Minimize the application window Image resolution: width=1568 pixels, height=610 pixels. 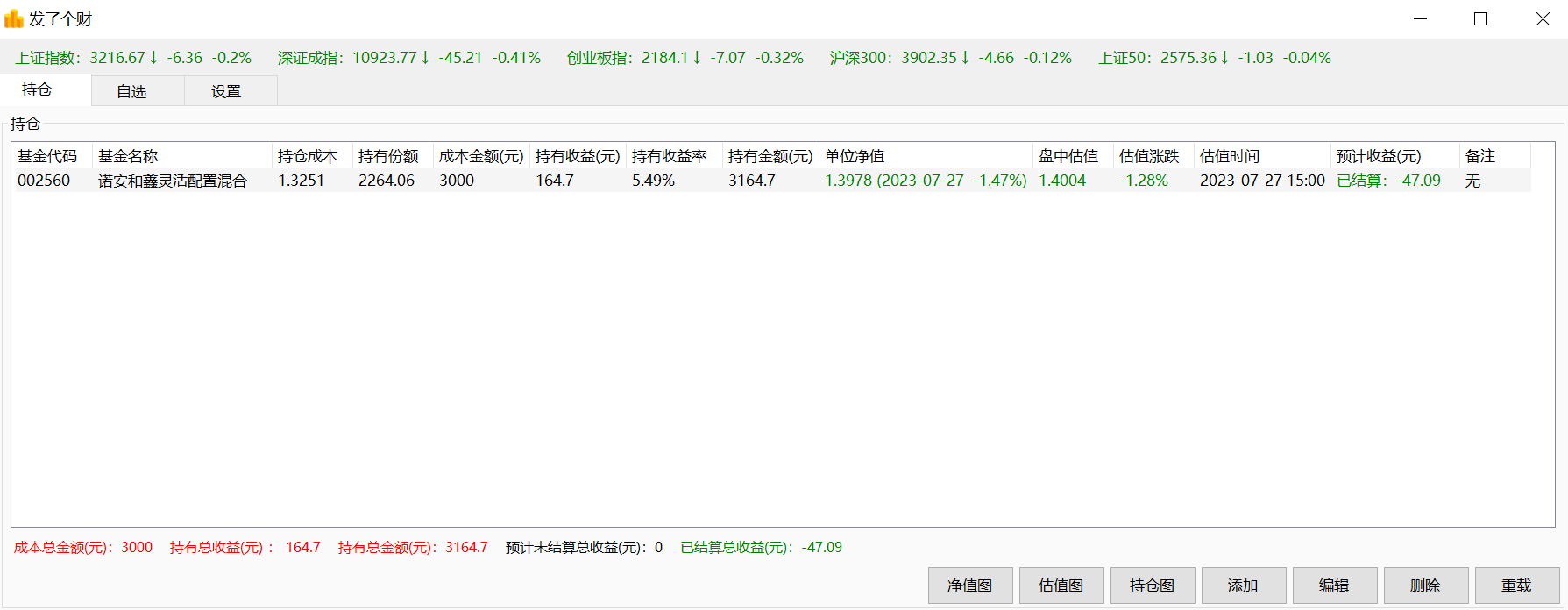click(x=1421, y=19)
